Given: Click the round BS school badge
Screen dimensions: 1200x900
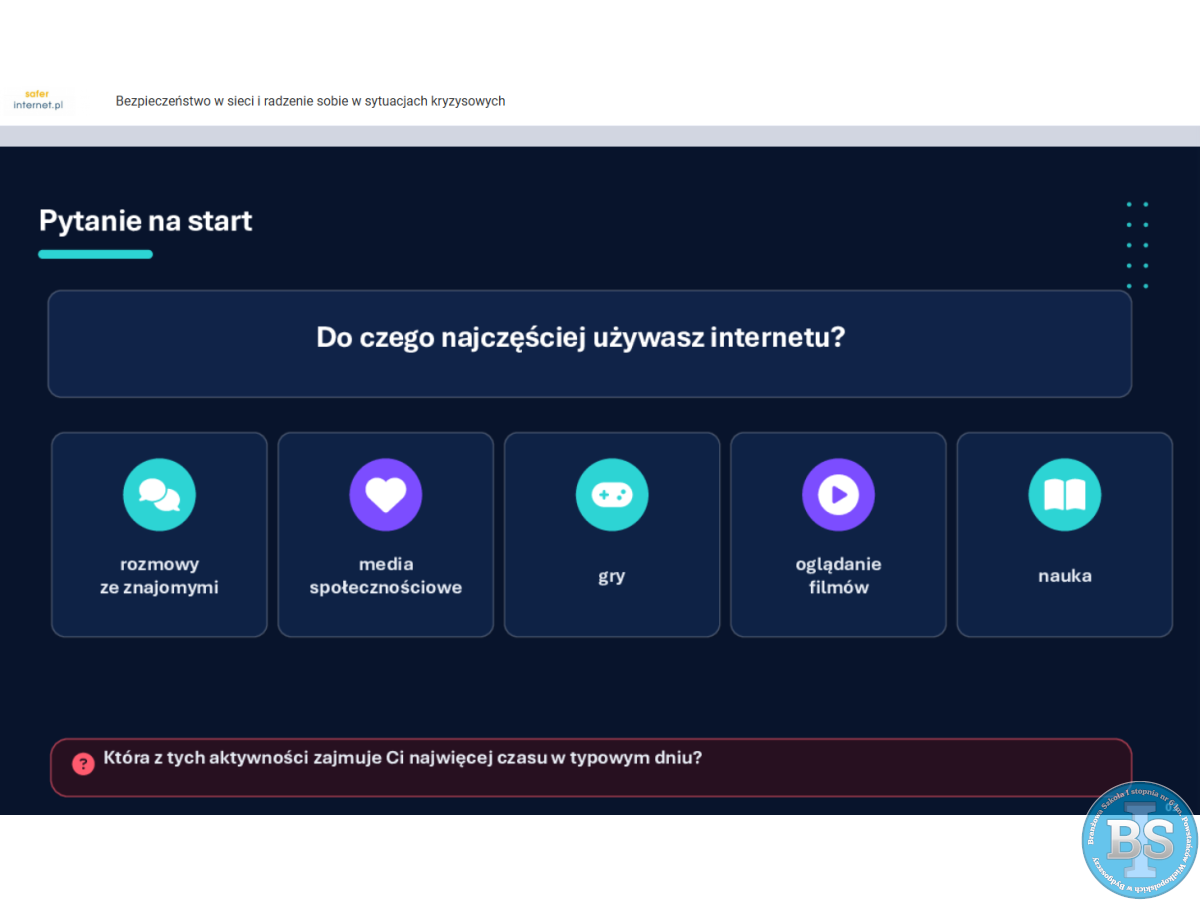Looking at the screenshot, I should click(1140, 840).
